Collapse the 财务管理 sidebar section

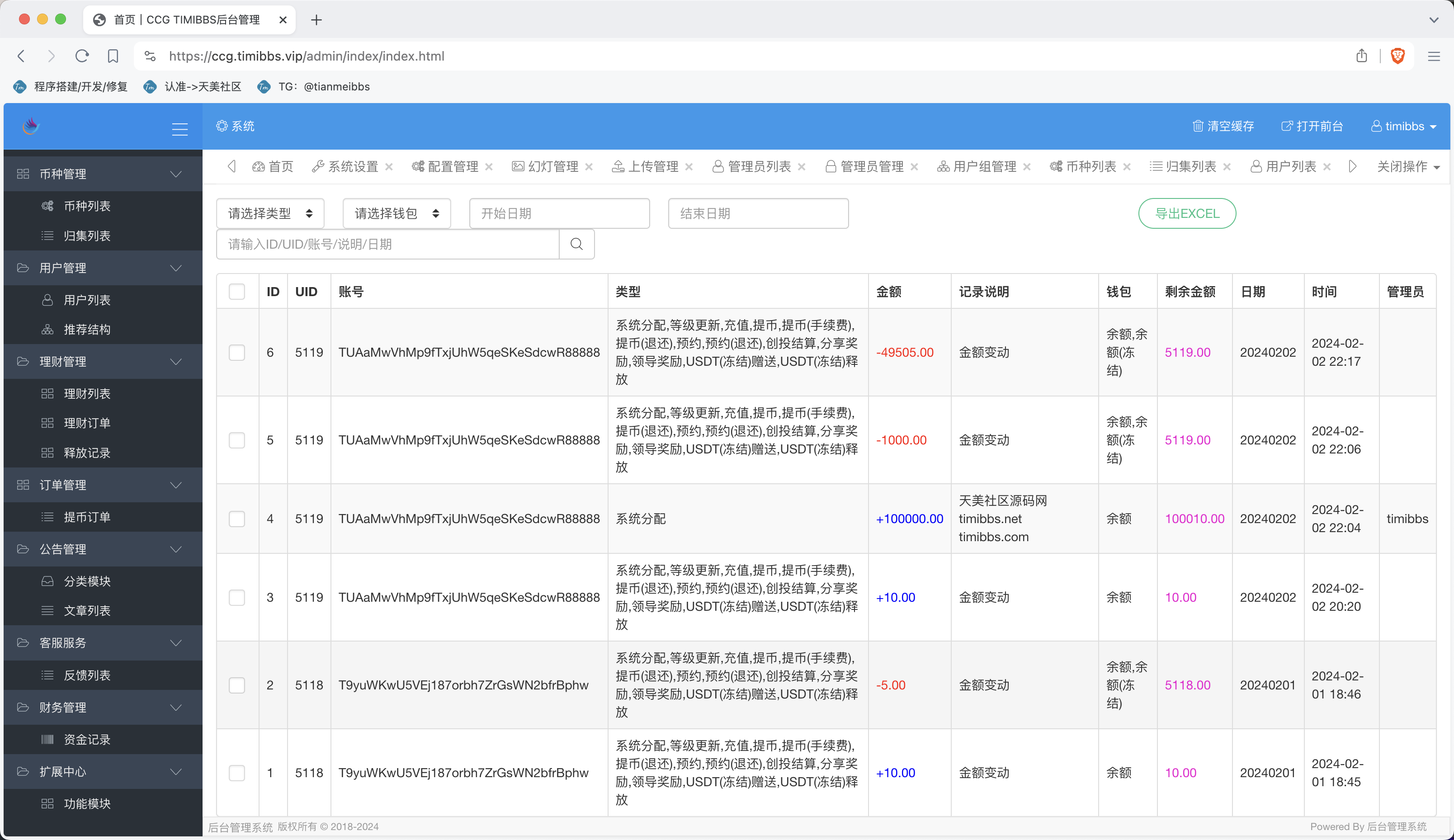[103, 707]
